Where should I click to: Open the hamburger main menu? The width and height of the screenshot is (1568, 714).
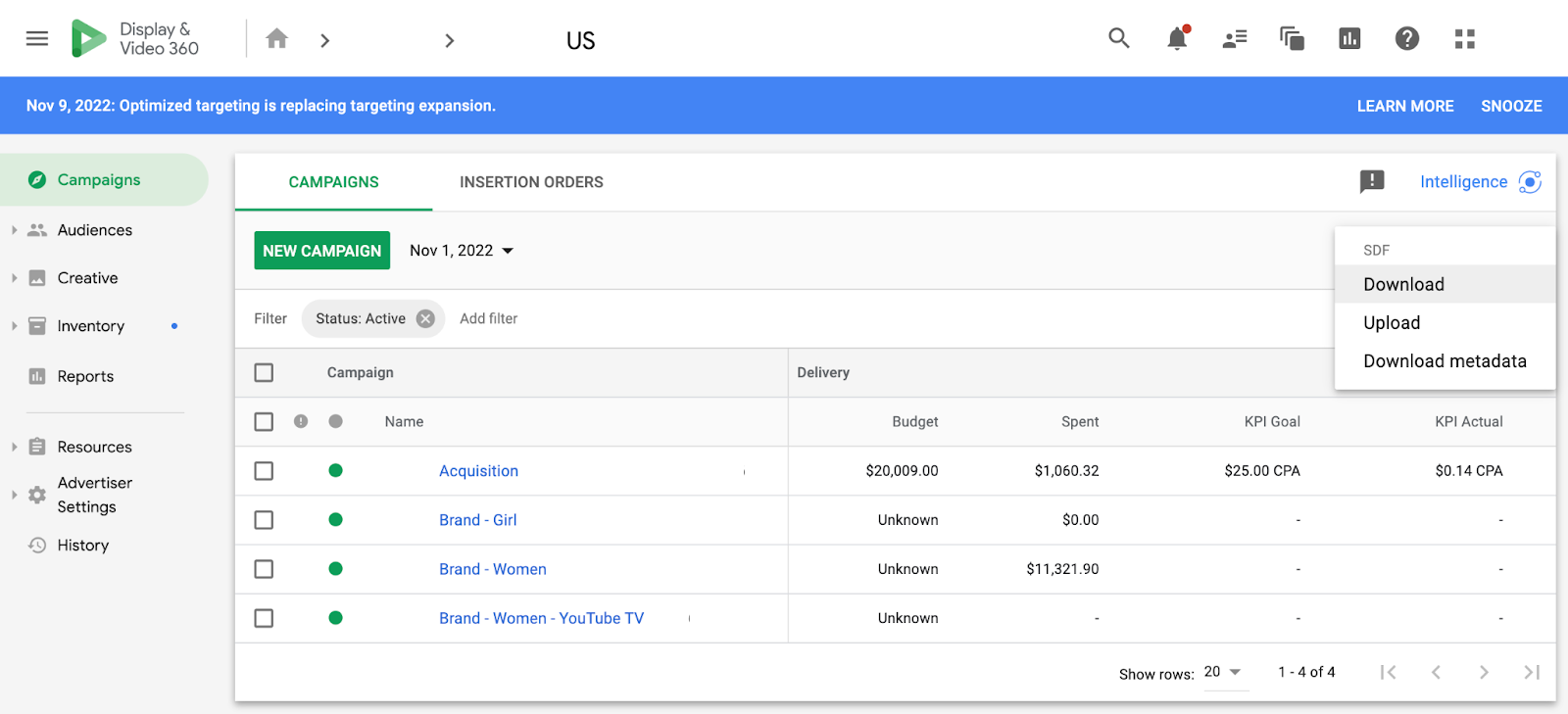pos(37,39)
